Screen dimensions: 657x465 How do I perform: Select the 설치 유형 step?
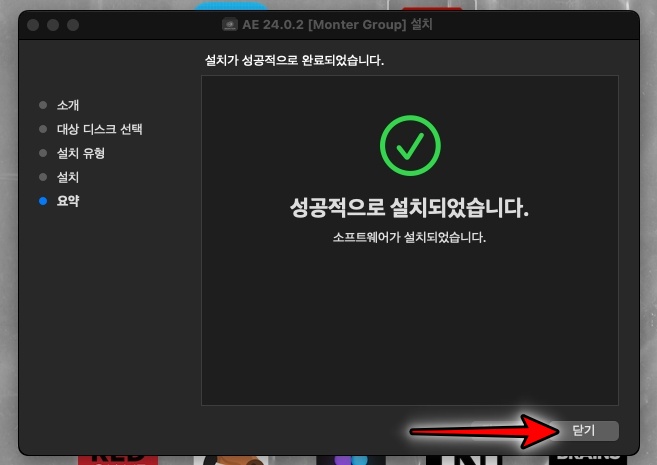click(x=81, y=153)
